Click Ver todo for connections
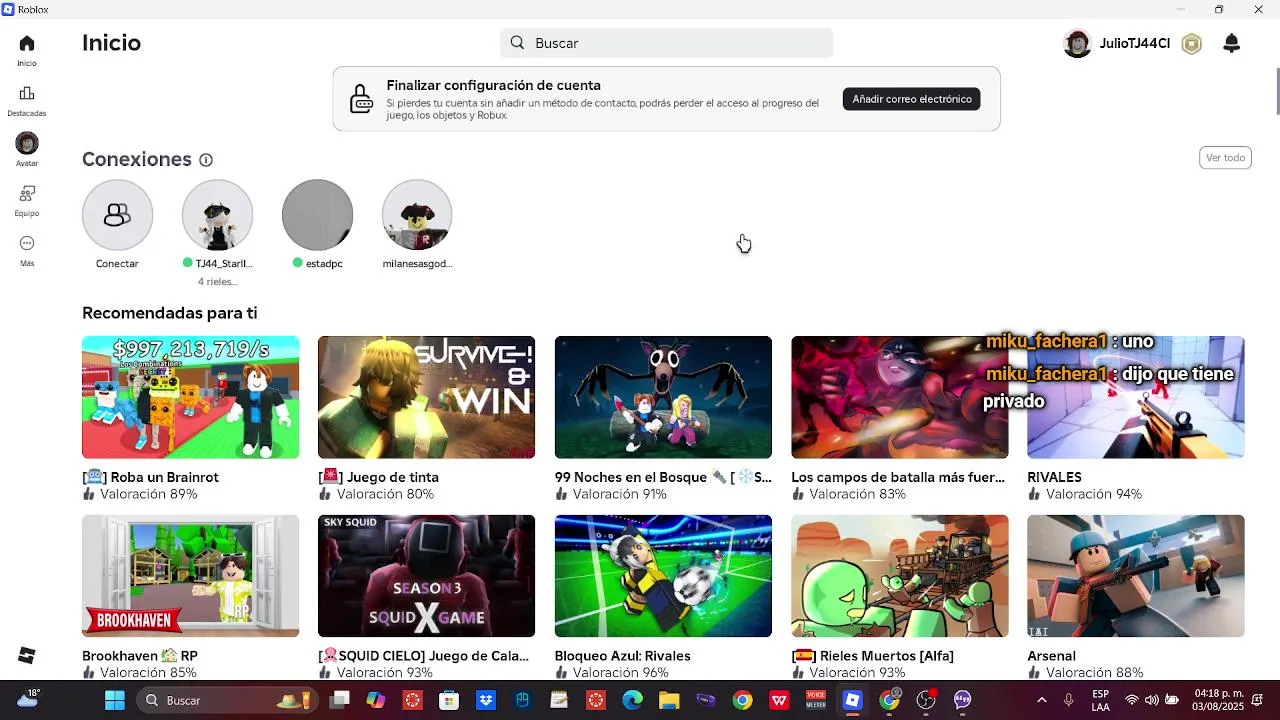 point(1225,158)
